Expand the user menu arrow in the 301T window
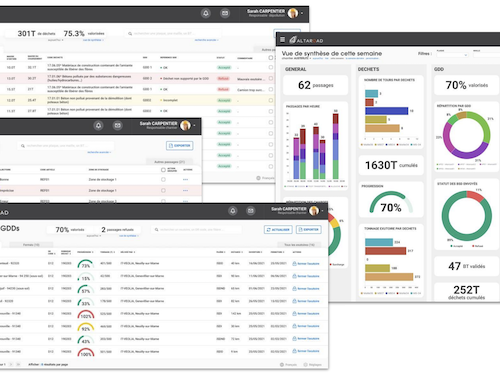 (x=302, y=13)
